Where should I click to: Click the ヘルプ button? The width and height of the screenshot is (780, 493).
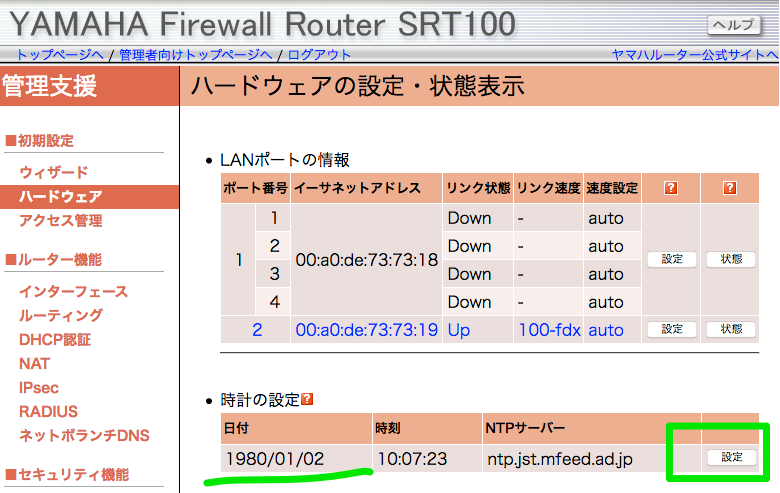tap(734, 24)
